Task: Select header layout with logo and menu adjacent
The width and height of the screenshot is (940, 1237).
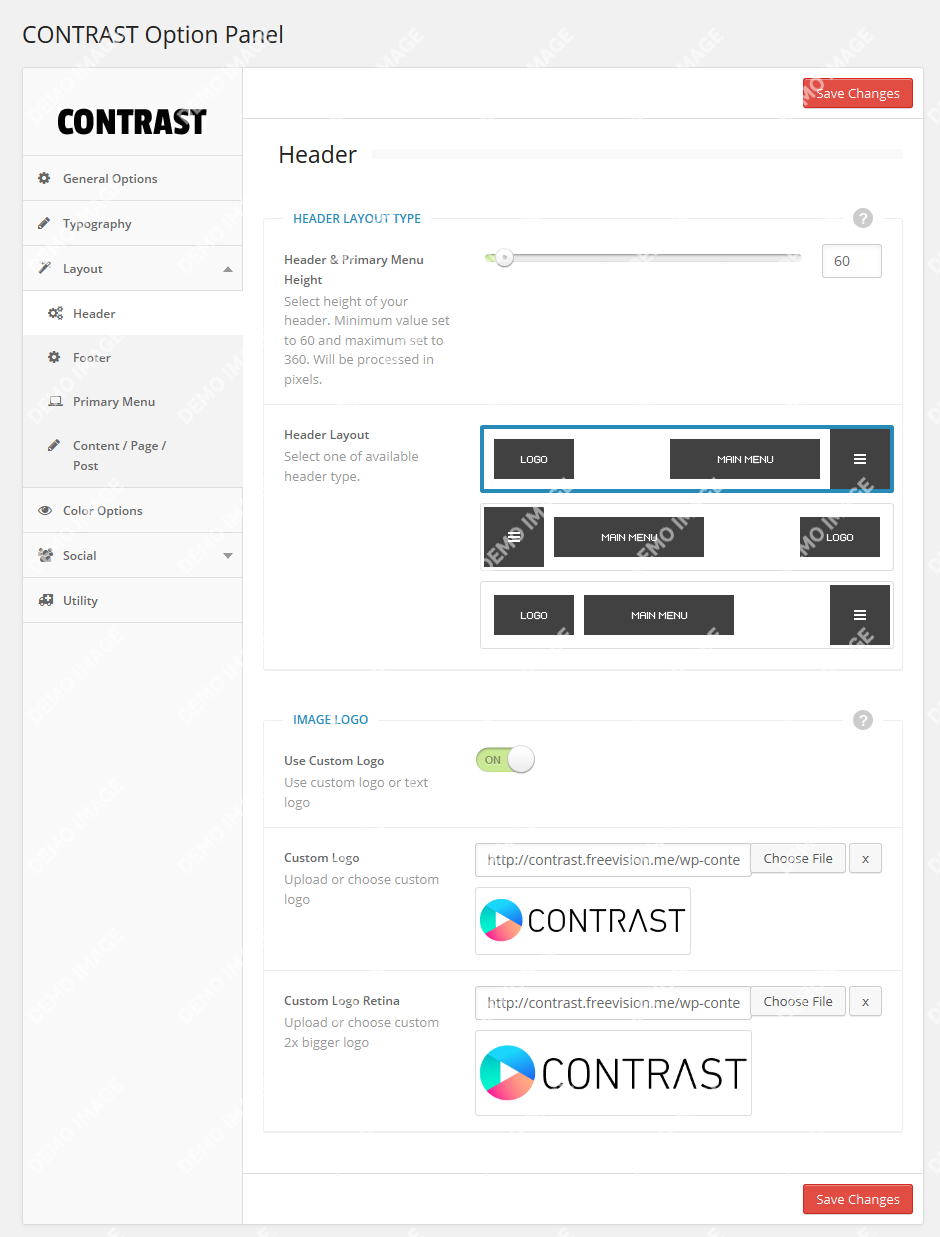Action: click(686, 615)
